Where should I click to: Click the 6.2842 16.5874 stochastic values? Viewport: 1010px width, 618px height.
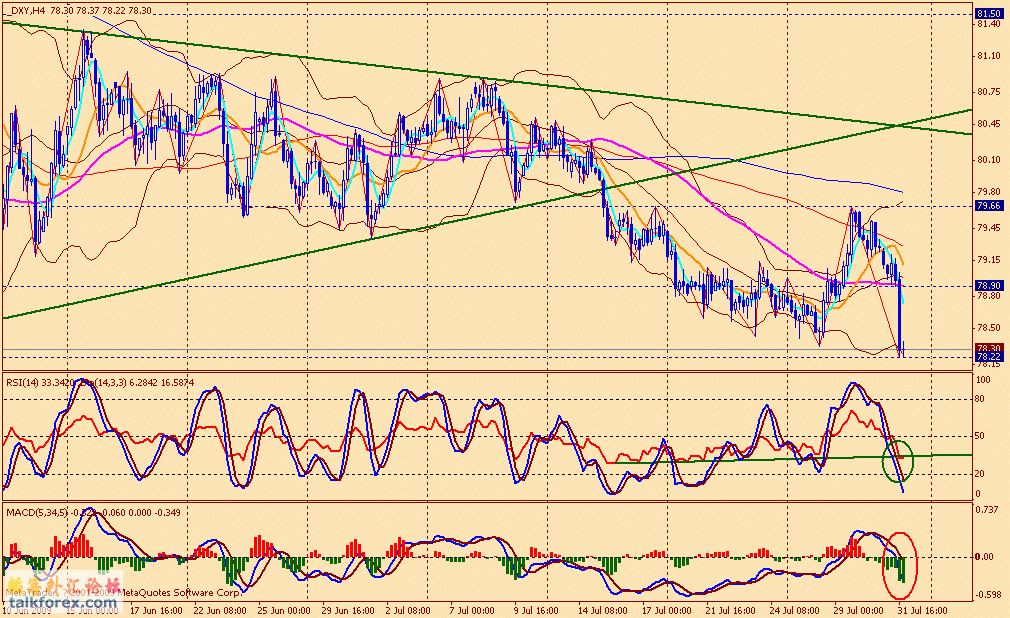pos(162,382)
